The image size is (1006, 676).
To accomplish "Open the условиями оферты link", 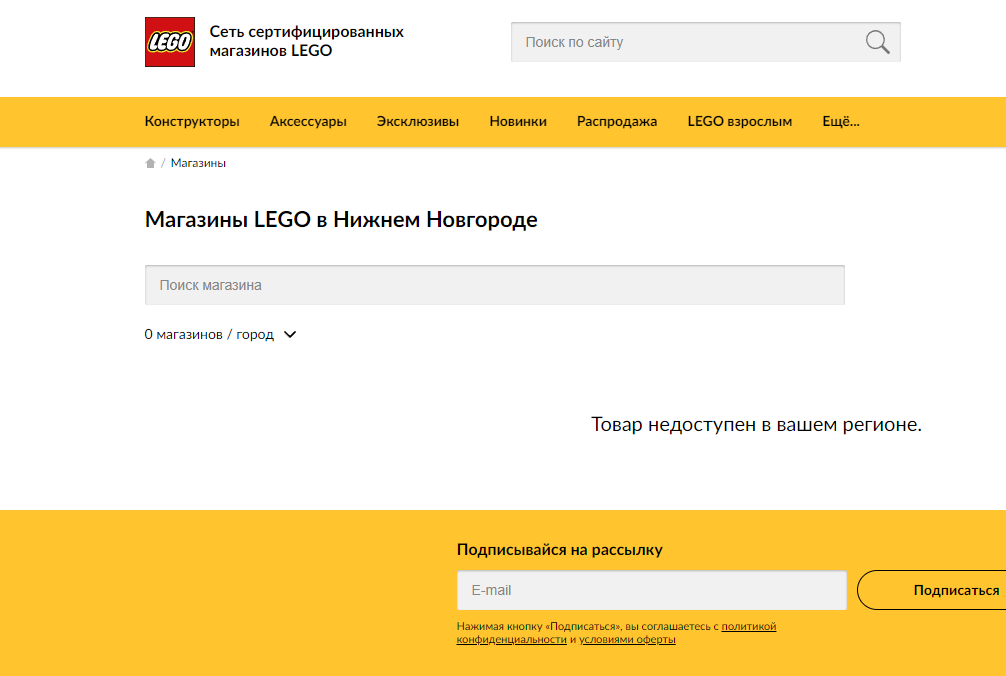I will coord(627,639).
